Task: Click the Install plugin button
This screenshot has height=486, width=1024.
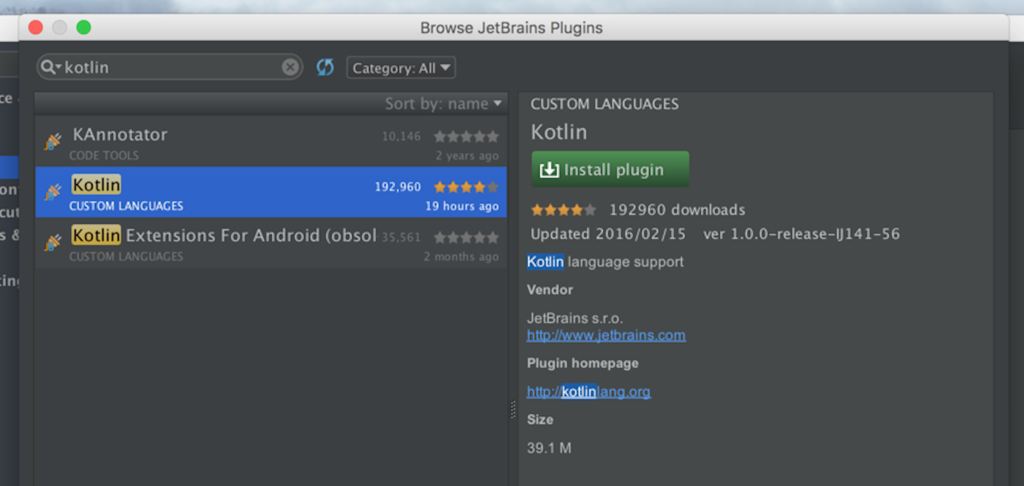Action: tap(610, 170)
